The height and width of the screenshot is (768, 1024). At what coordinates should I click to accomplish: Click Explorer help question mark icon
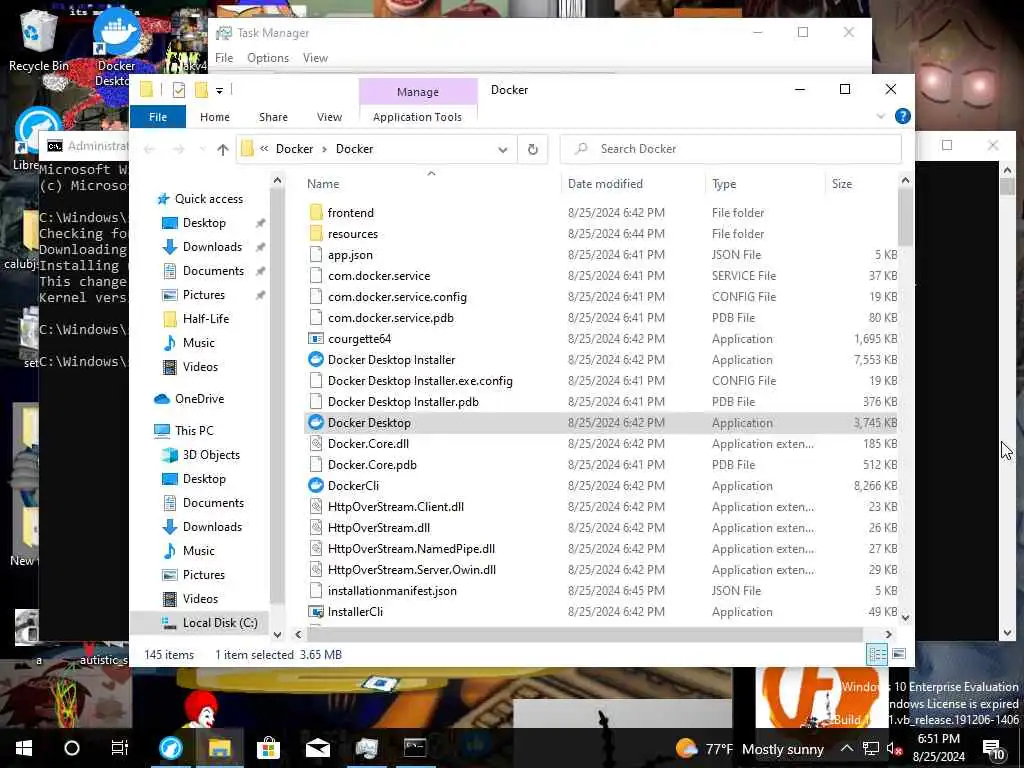[903, 116]
